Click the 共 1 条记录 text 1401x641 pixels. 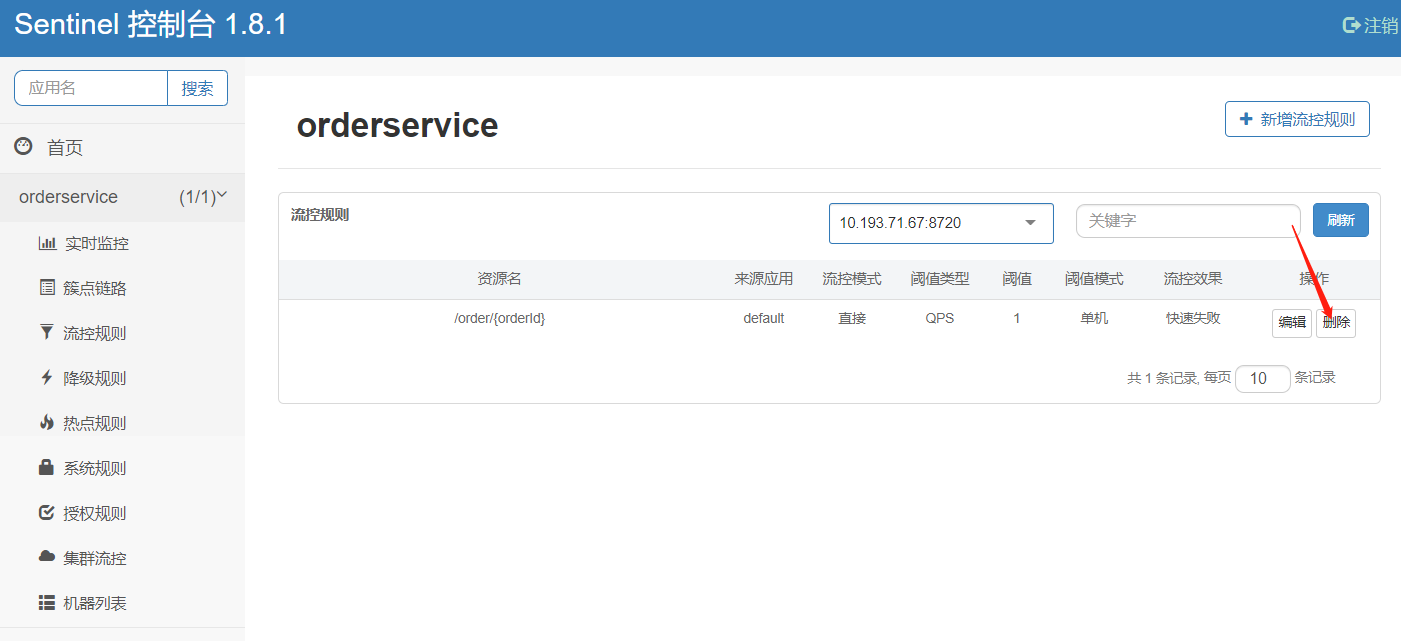(1163, 378)
